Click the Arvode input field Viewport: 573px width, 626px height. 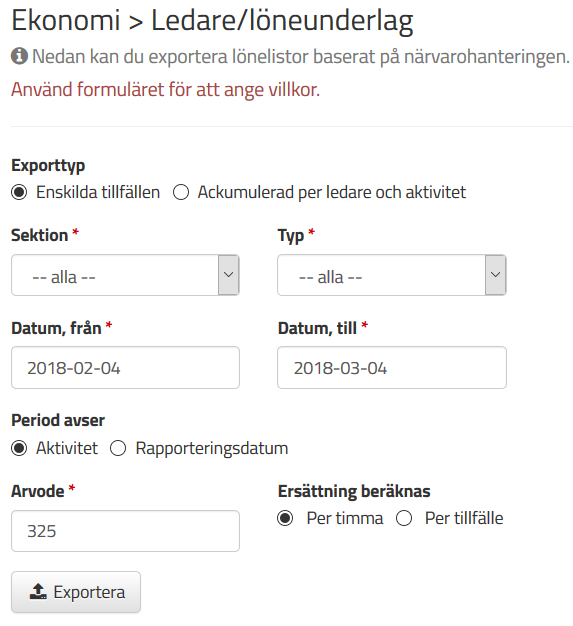click(125, 531)
